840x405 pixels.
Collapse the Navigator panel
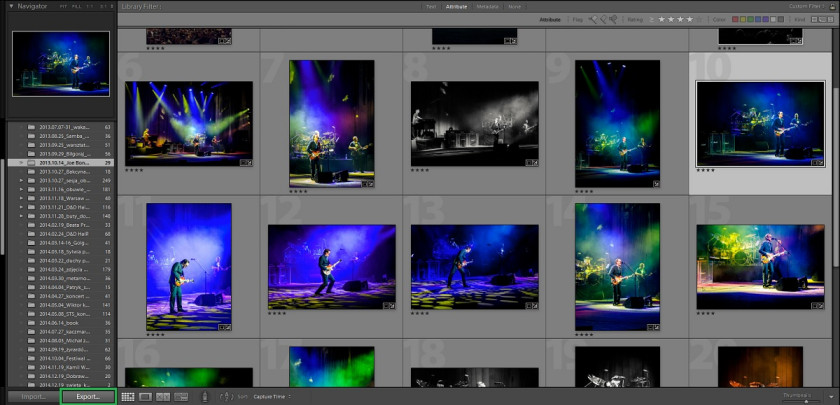[x=11, y=6]
